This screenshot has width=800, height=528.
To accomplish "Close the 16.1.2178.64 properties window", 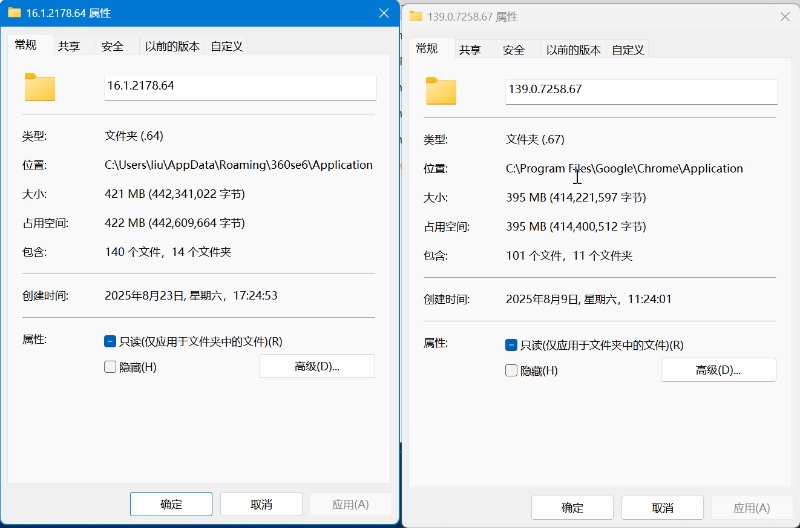I will click(383, 13).
